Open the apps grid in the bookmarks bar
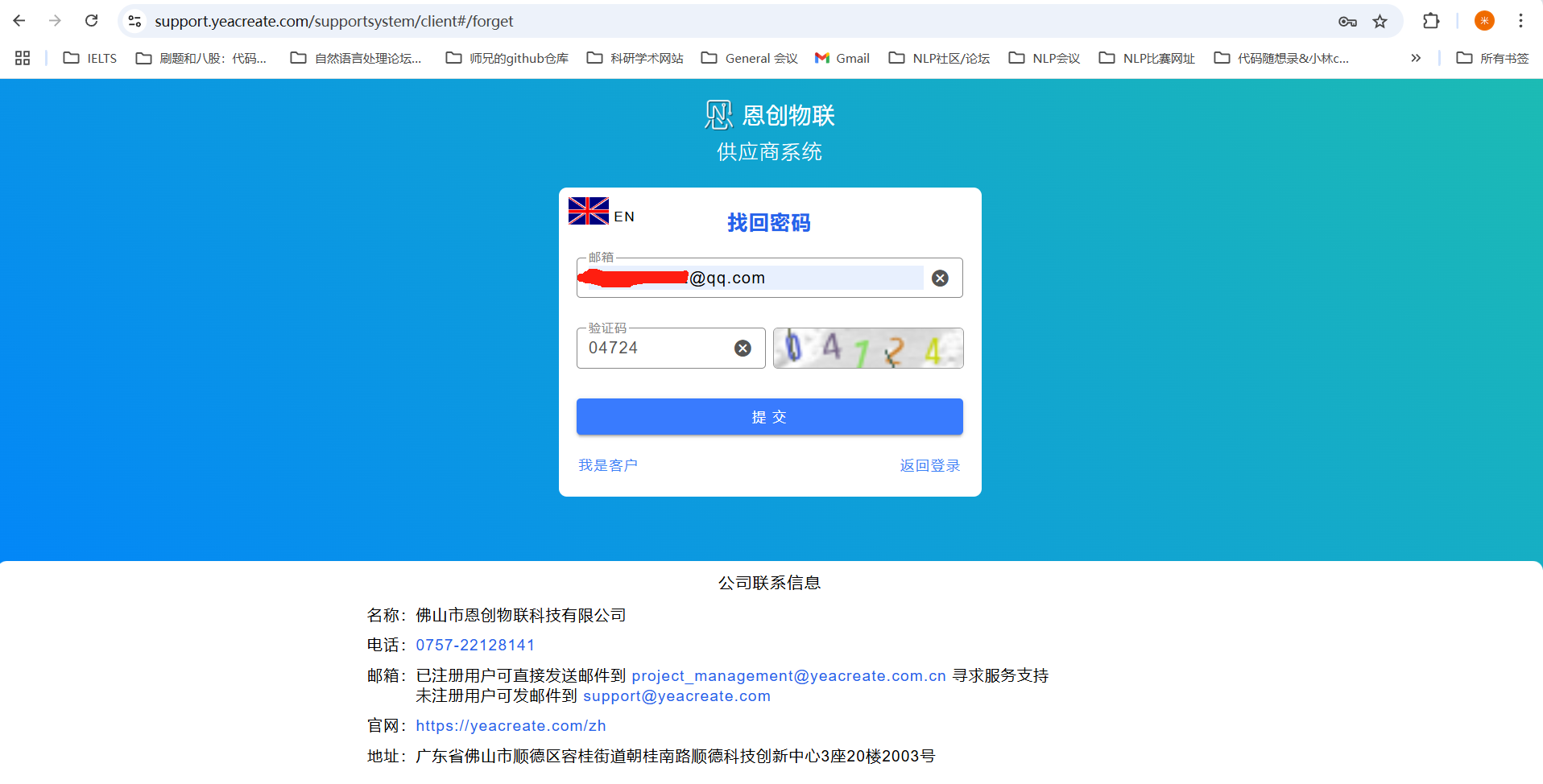The image size is (1543, 784). [x=23, y=58]
